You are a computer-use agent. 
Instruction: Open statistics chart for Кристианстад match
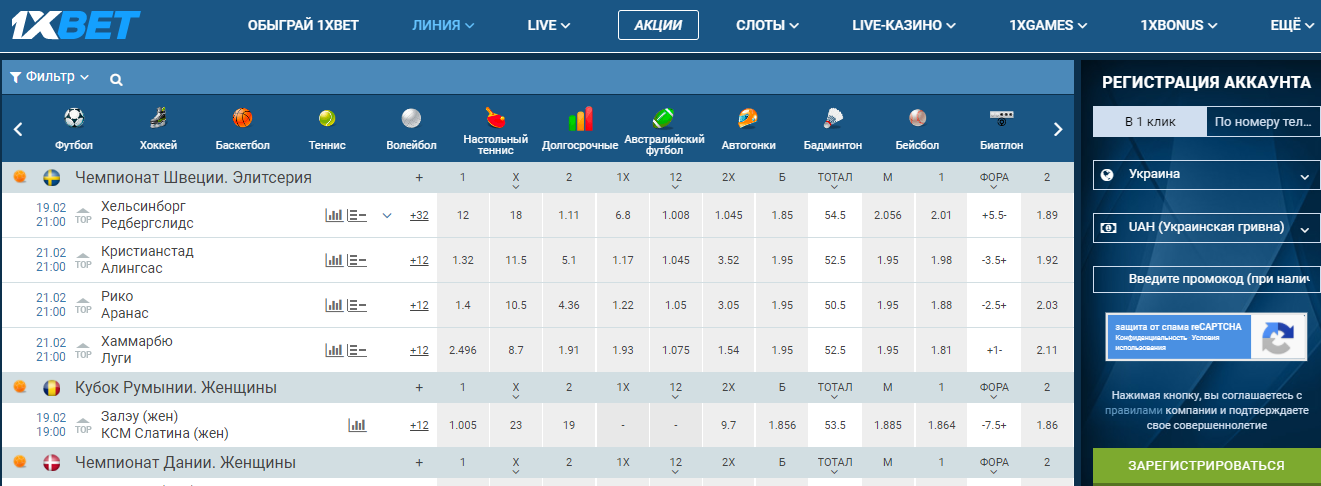tap(334, 260)
